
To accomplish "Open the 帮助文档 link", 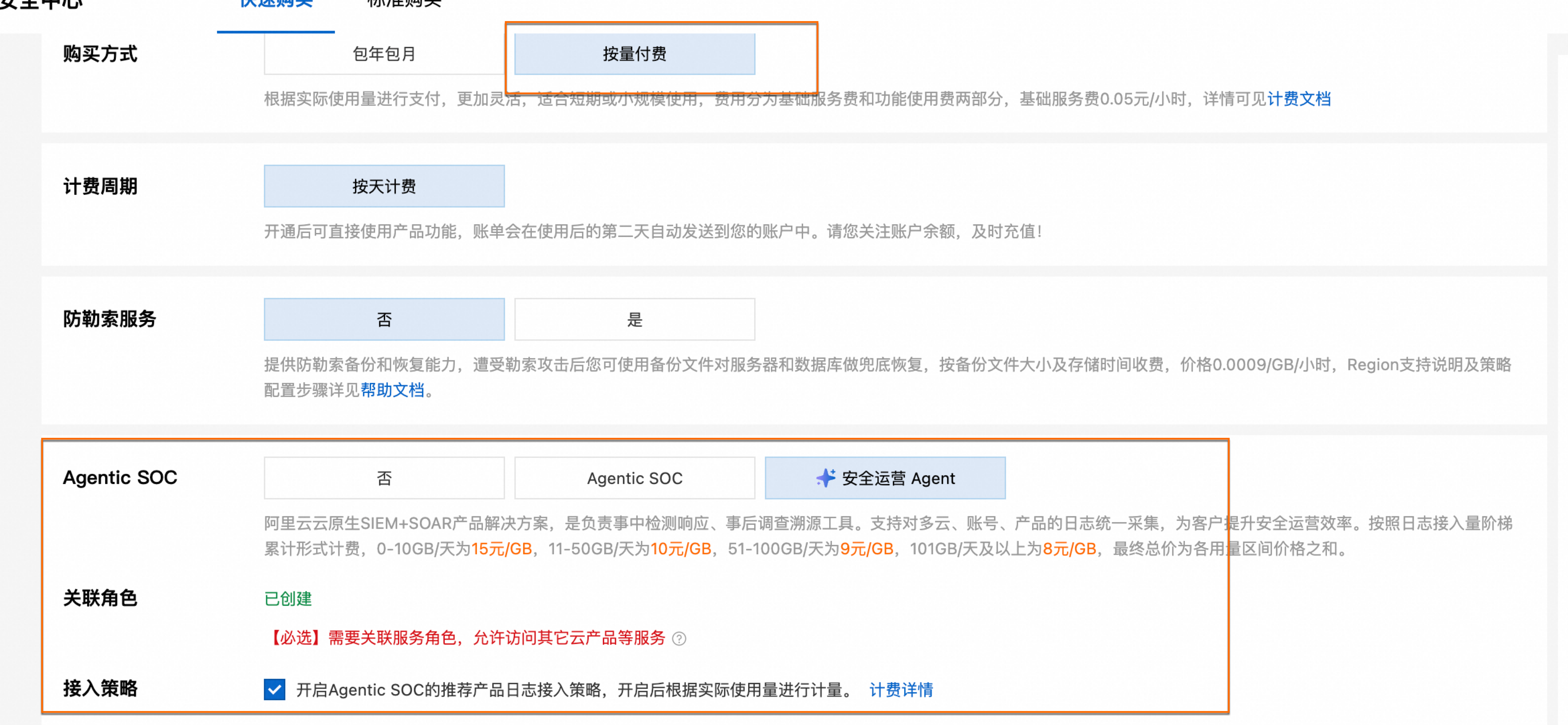I will click(392, 391).
